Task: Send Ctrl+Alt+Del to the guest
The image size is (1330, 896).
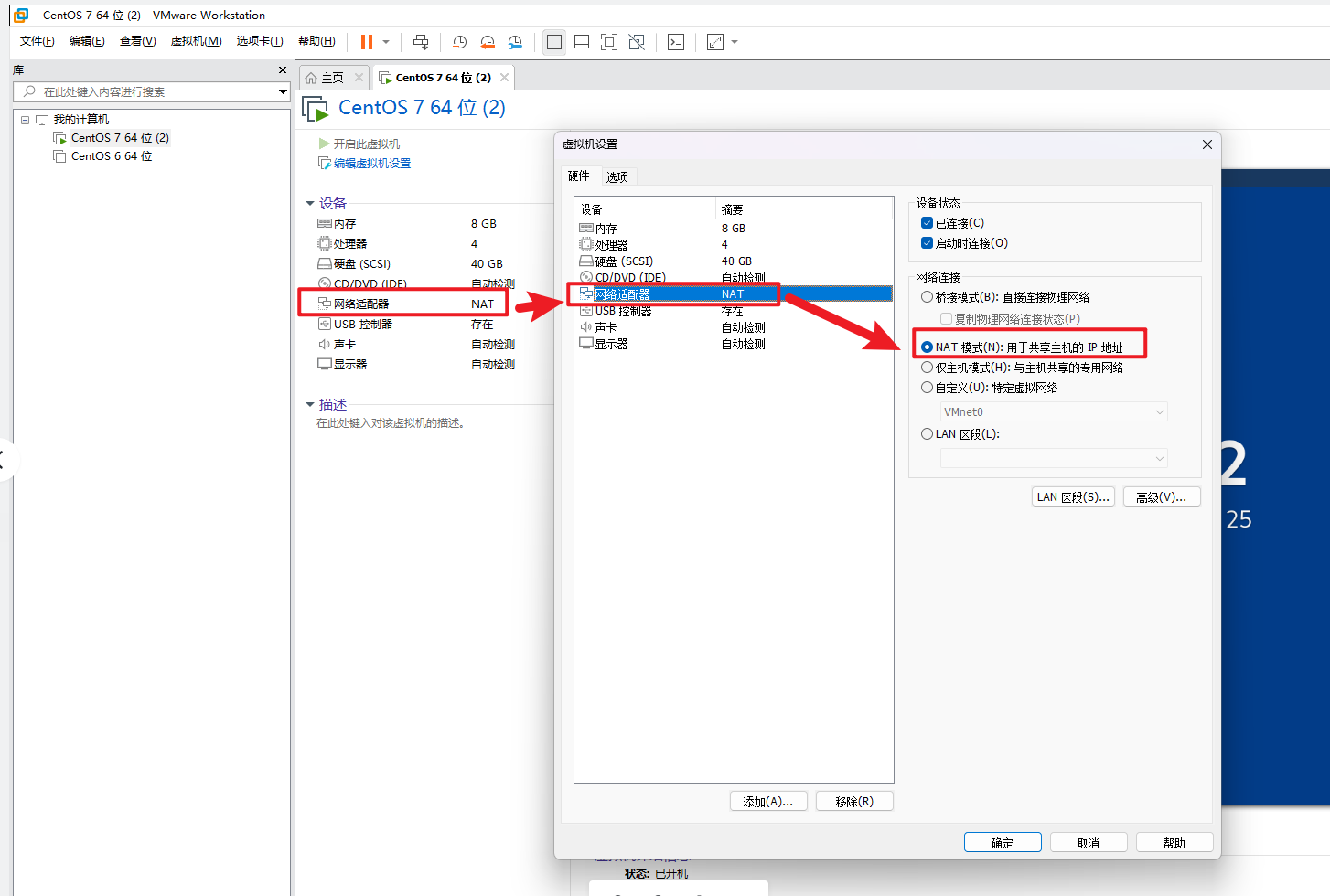Action: coord(421,41)
